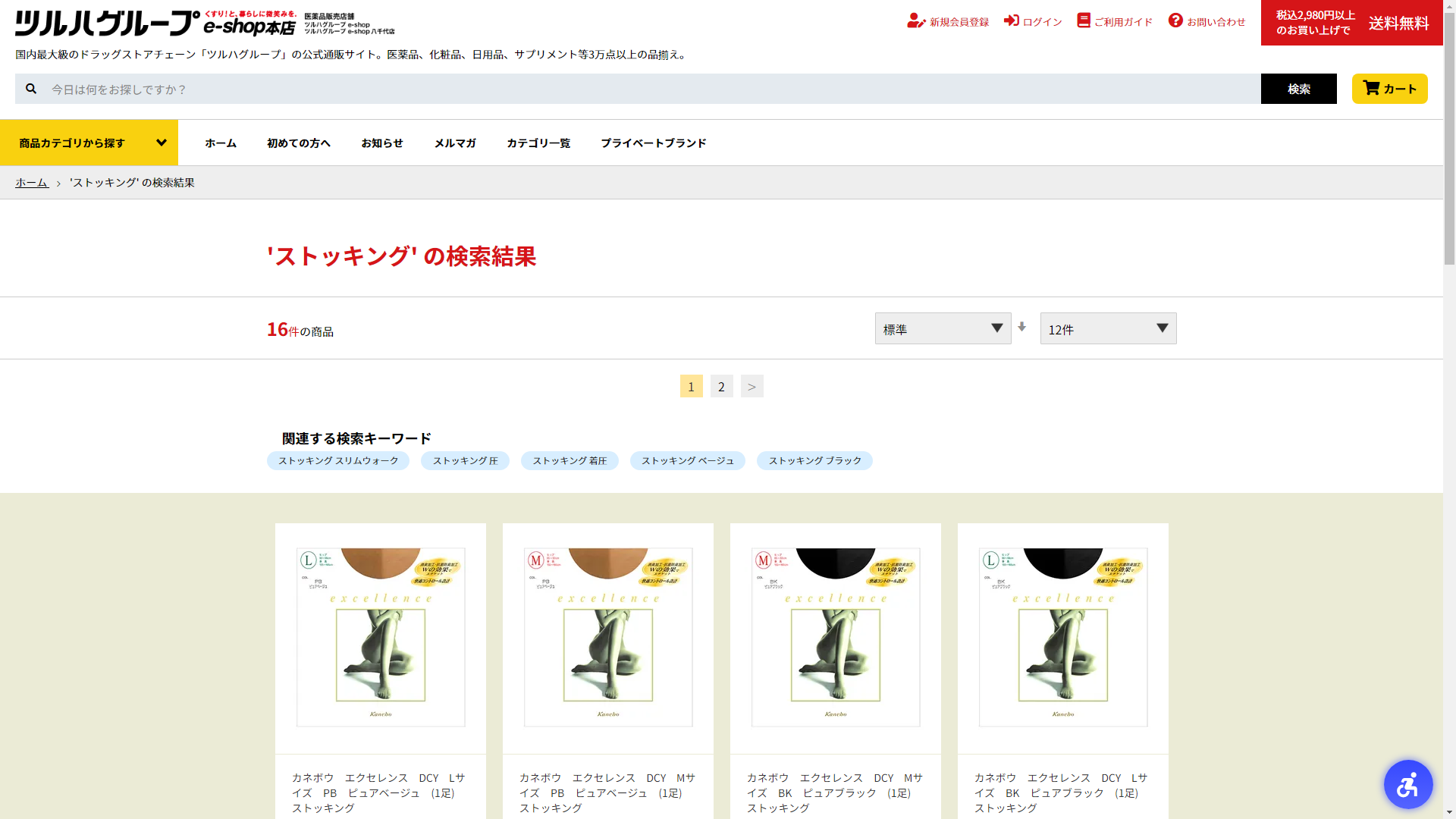Open the 12件 items-per-page dropdown
Image resolution: width=1456 pixels, height=819 pixels.
pyautogui.click(x=1108, y=328)
